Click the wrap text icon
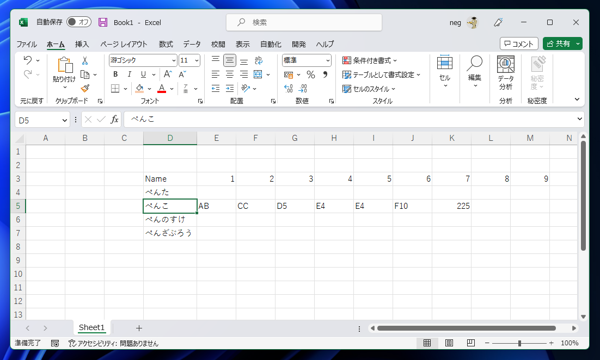 [x=259, y=60]
